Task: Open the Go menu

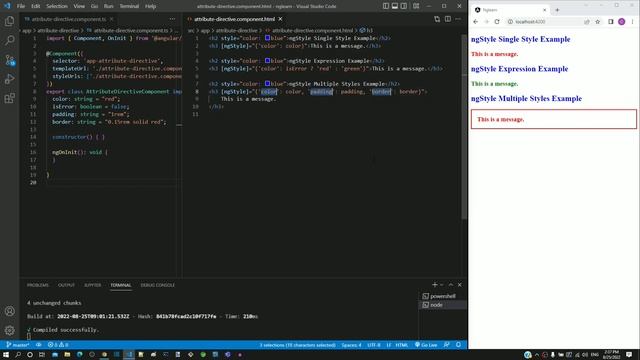Action: tap(94, 6)
